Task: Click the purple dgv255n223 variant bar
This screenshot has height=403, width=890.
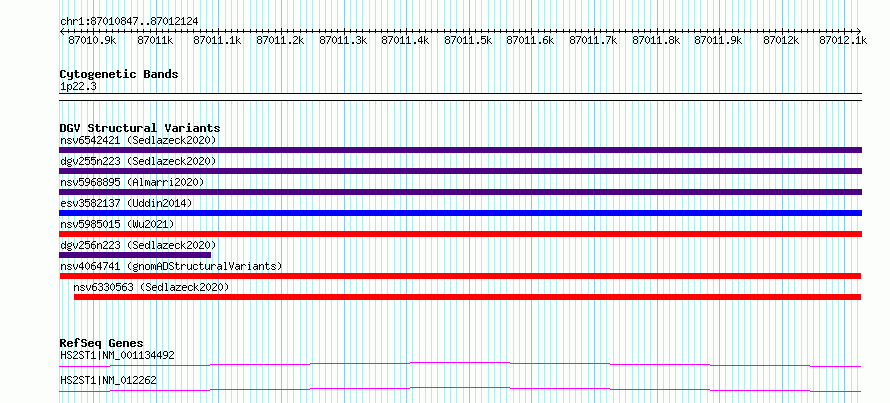Action: click(460, 171)
